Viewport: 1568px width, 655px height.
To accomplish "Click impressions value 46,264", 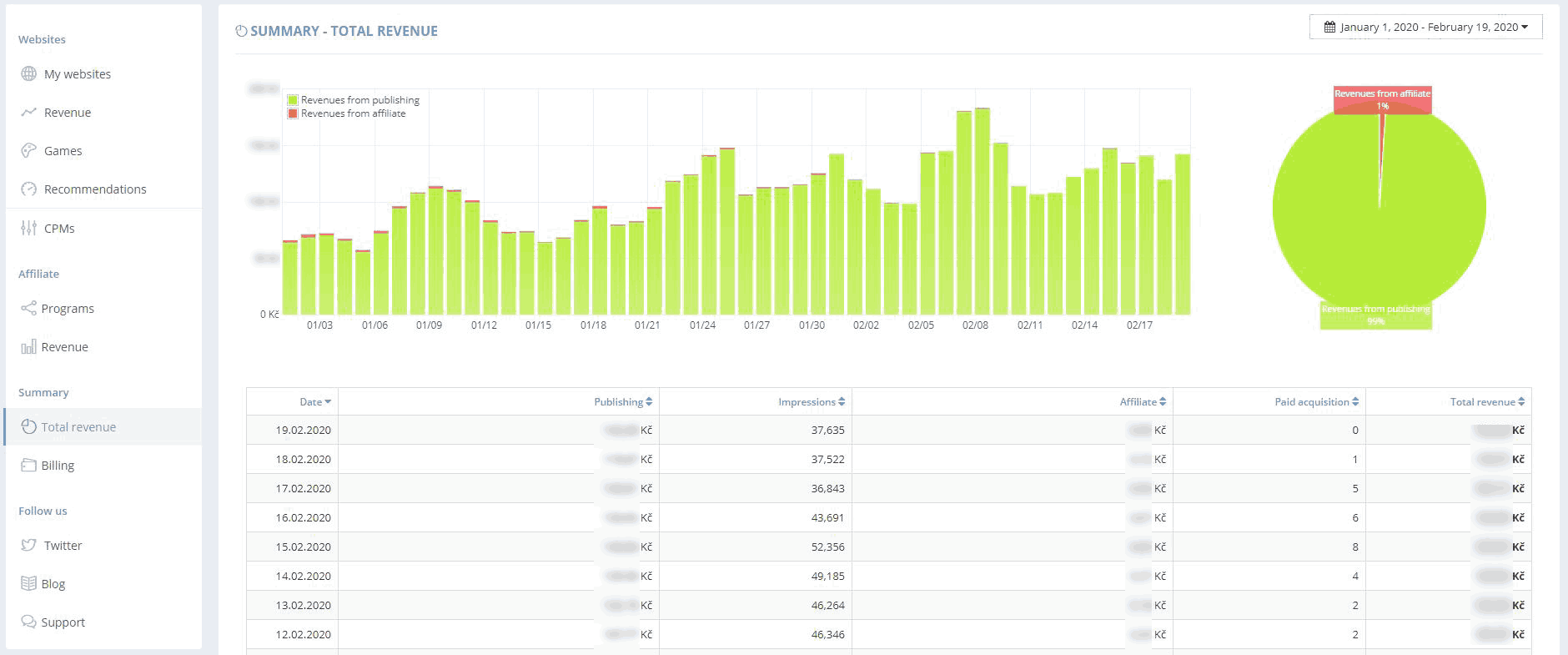I will pyautogui.click(x=827, y=605).
